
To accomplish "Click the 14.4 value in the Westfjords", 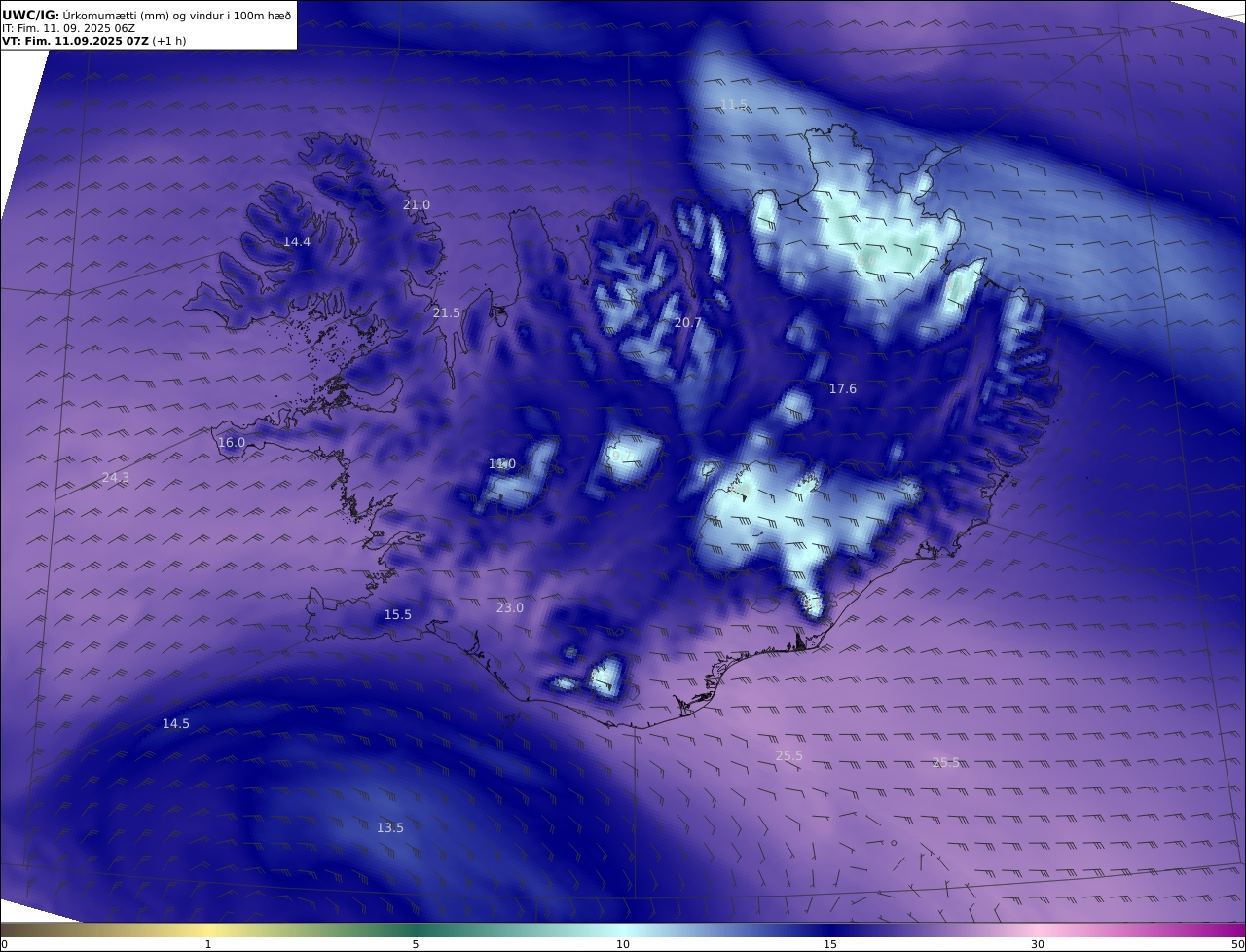I will (297, 241).
